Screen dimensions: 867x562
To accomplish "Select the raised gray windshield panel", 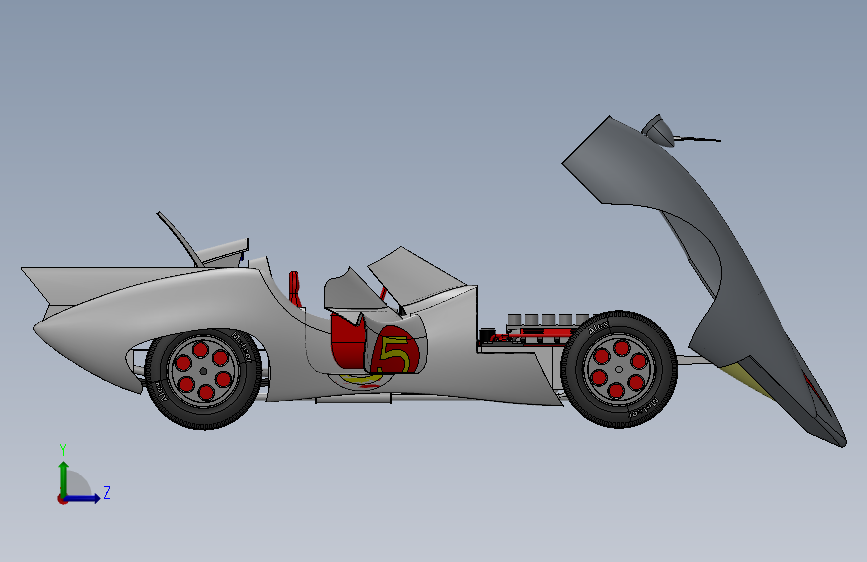I will coord(416,275).
